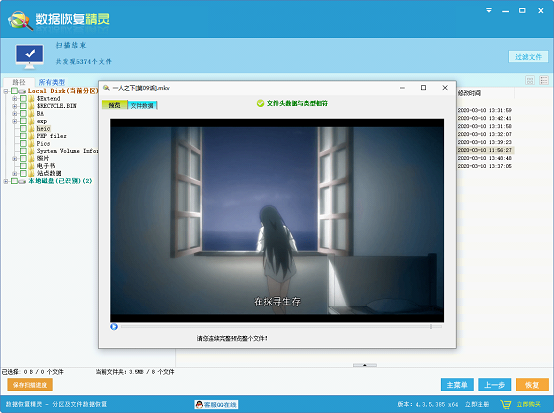
Task: Check the Local Disk checkbox
Action: click(14, 91)
